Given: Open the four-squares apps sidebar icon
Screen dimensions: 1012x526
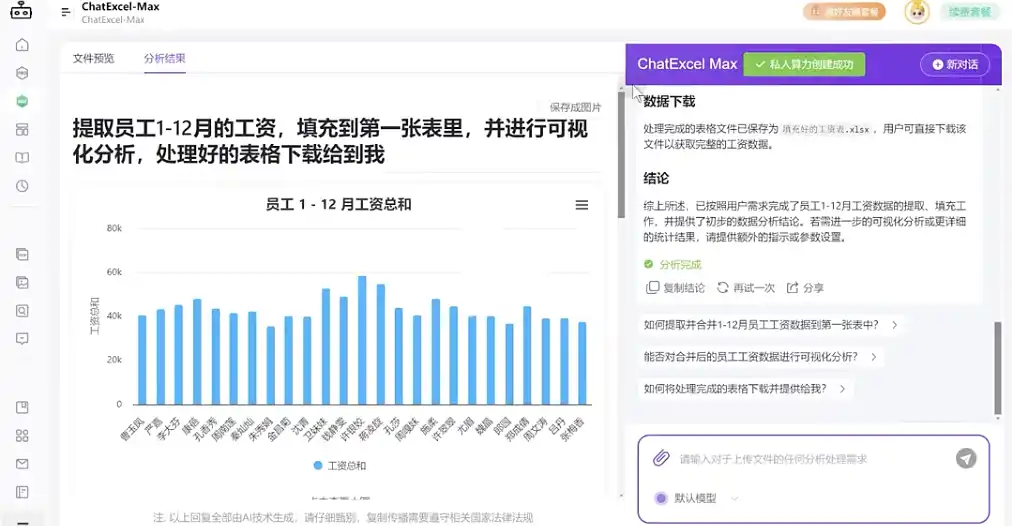Looking at the screenshot, I should pyautogui.click(x=22, y=436).
